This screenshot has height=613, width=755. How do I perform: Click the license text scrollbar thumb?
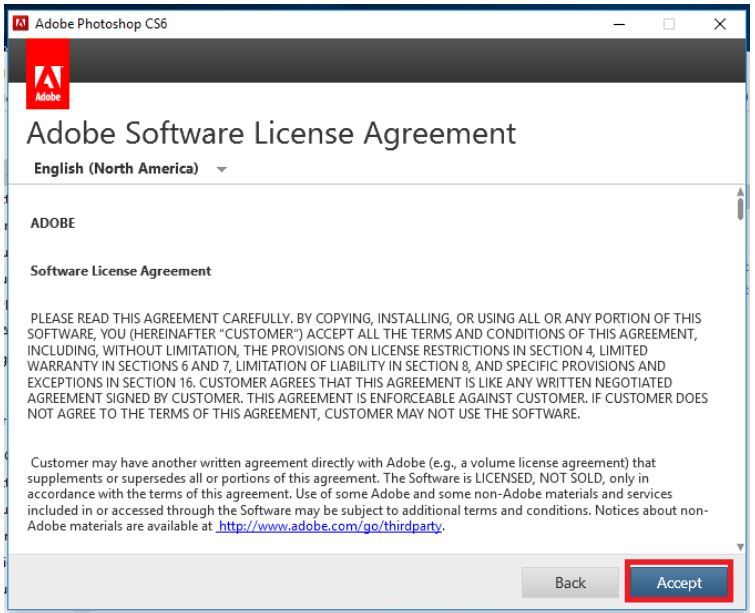coord(740,208)
